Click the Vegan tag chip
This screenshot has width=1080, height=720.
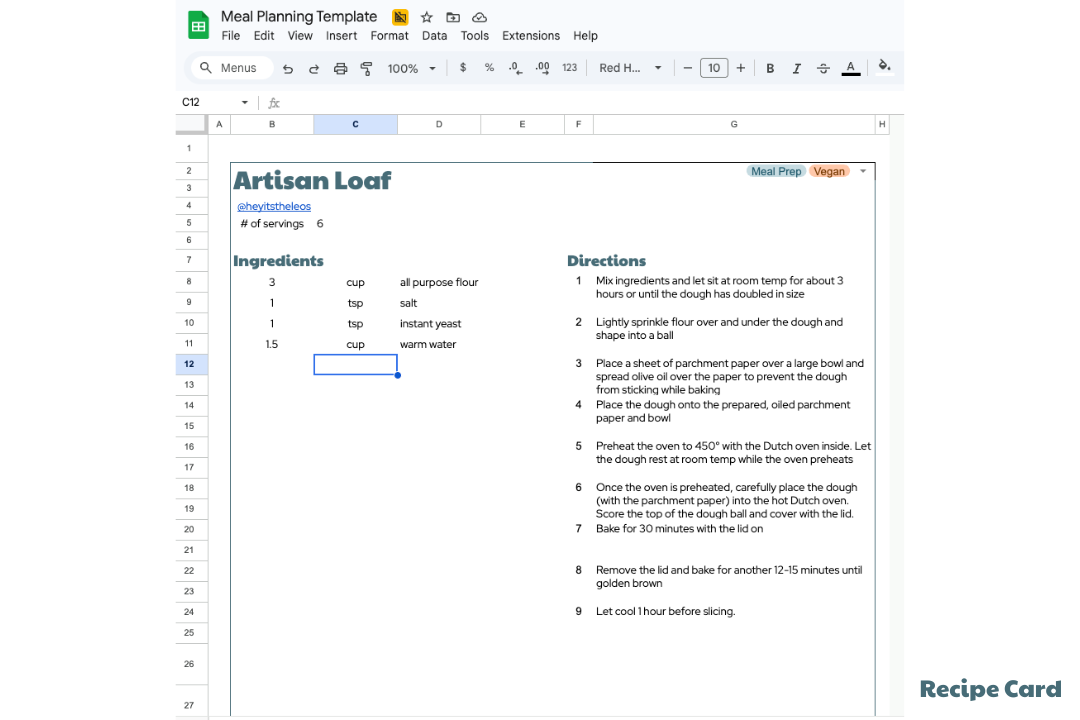click(x=829, y=171)
